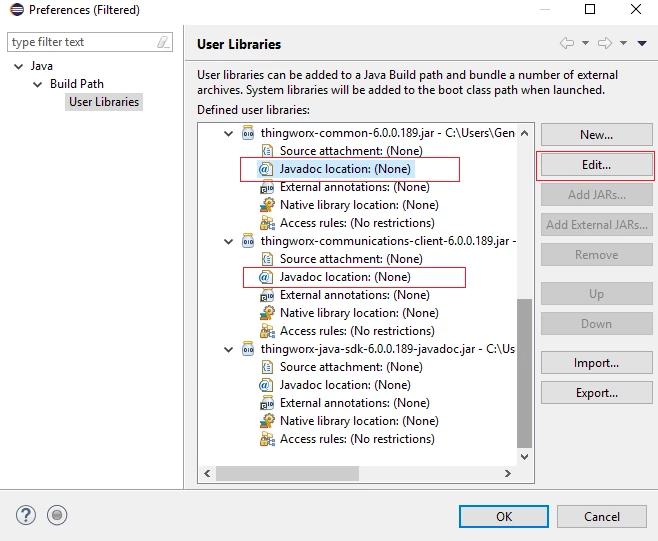Click Access rules icon under thingworx-common
Screen dimensions: 658x541
click(x=267, y=223)
